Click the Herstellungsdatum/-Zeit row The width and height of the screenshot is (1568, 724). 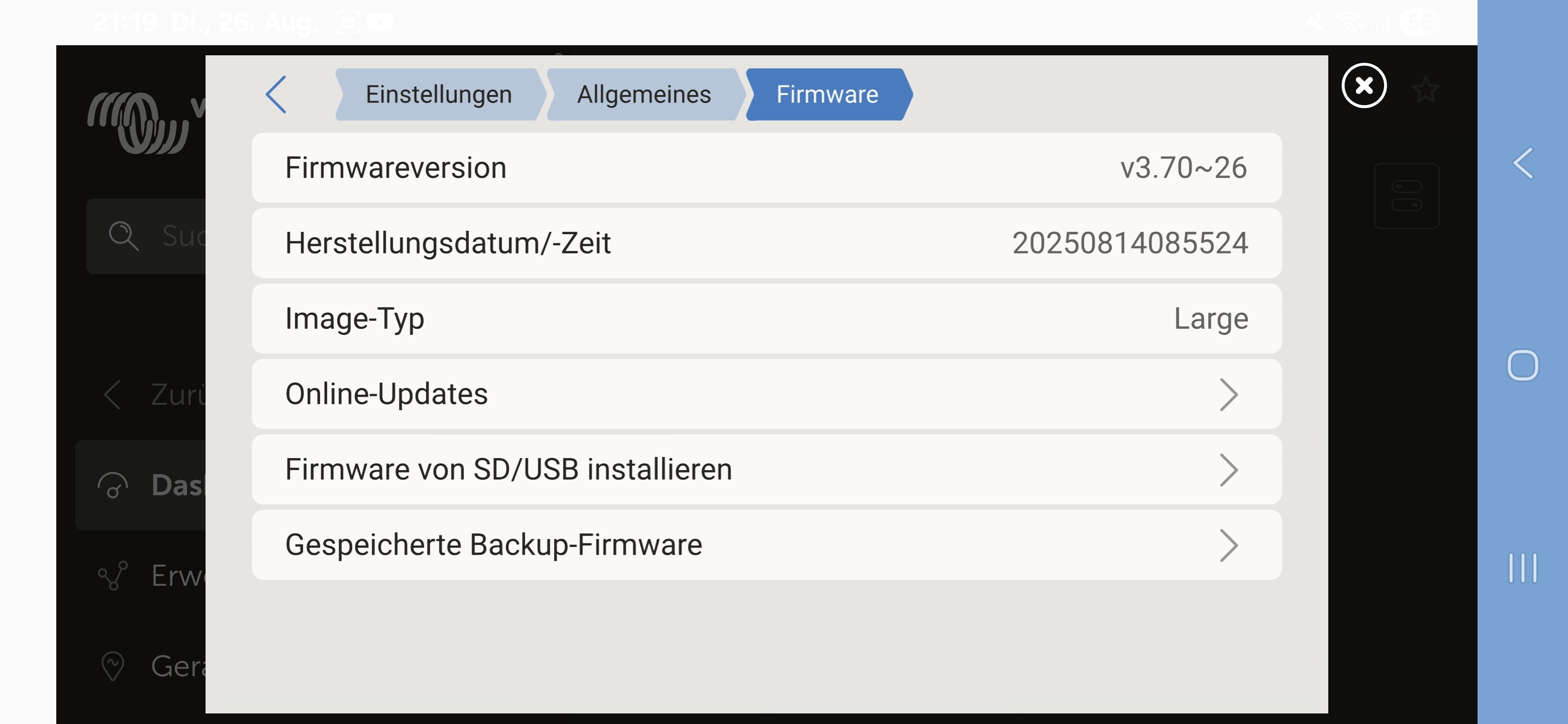click(766, 243)
